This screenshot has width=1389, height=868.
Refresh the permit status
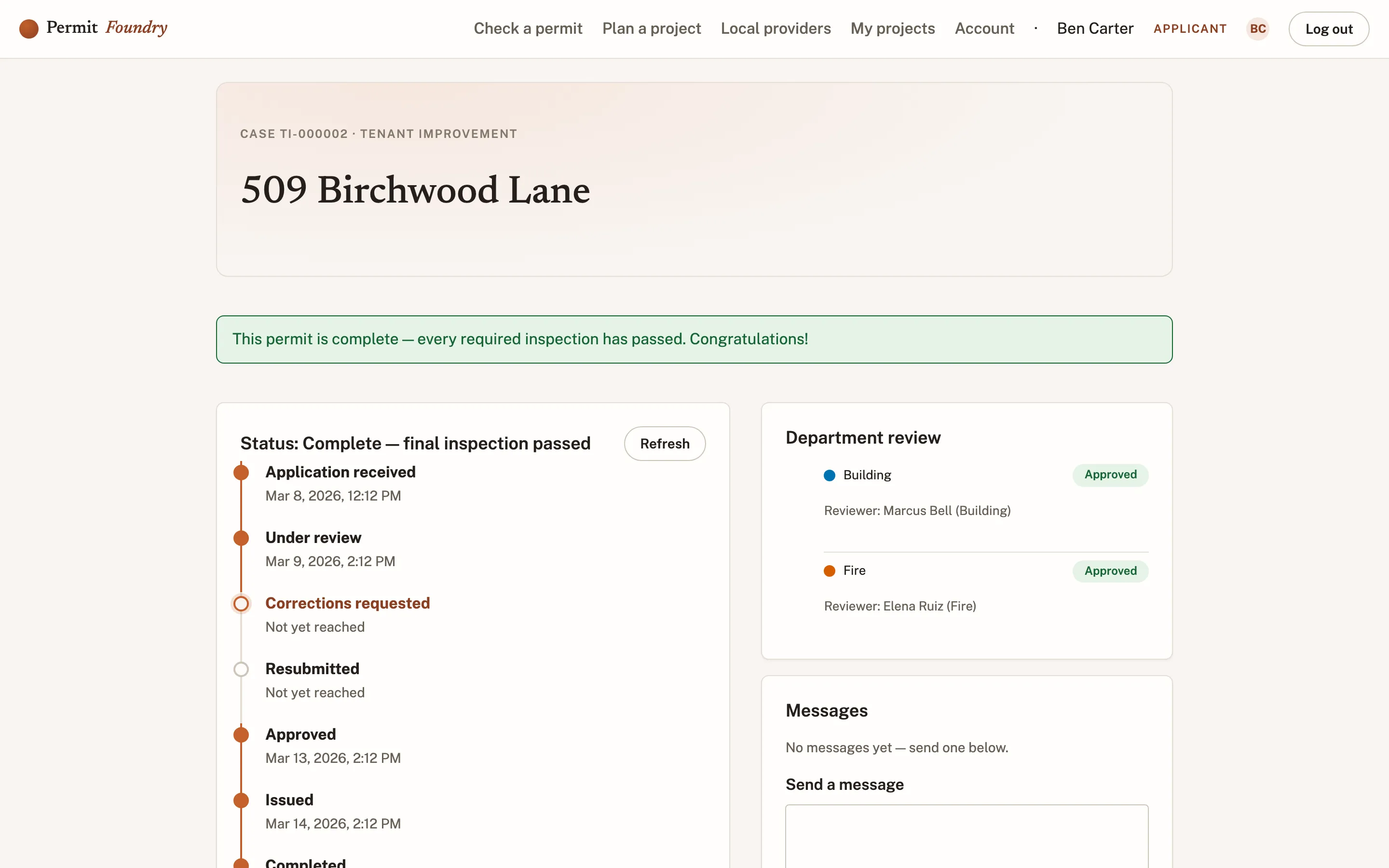click(x=665, y=444)
